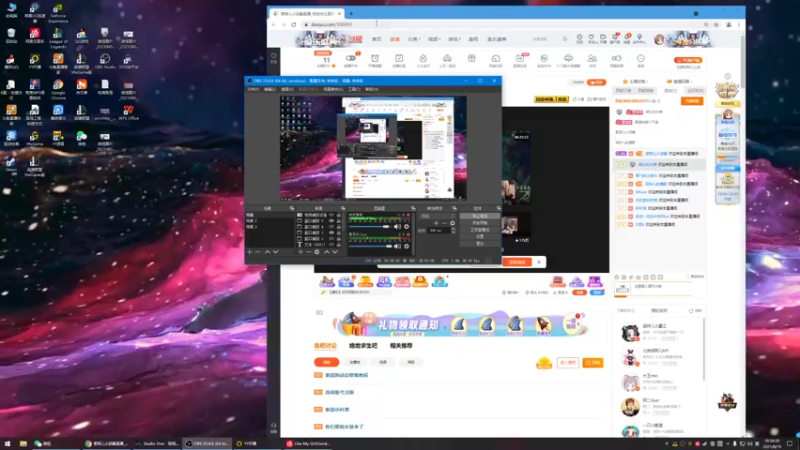Click the bicycle icon in the Douyu streamer toolbar
800x450 pixels.
[x=447, y=58]
